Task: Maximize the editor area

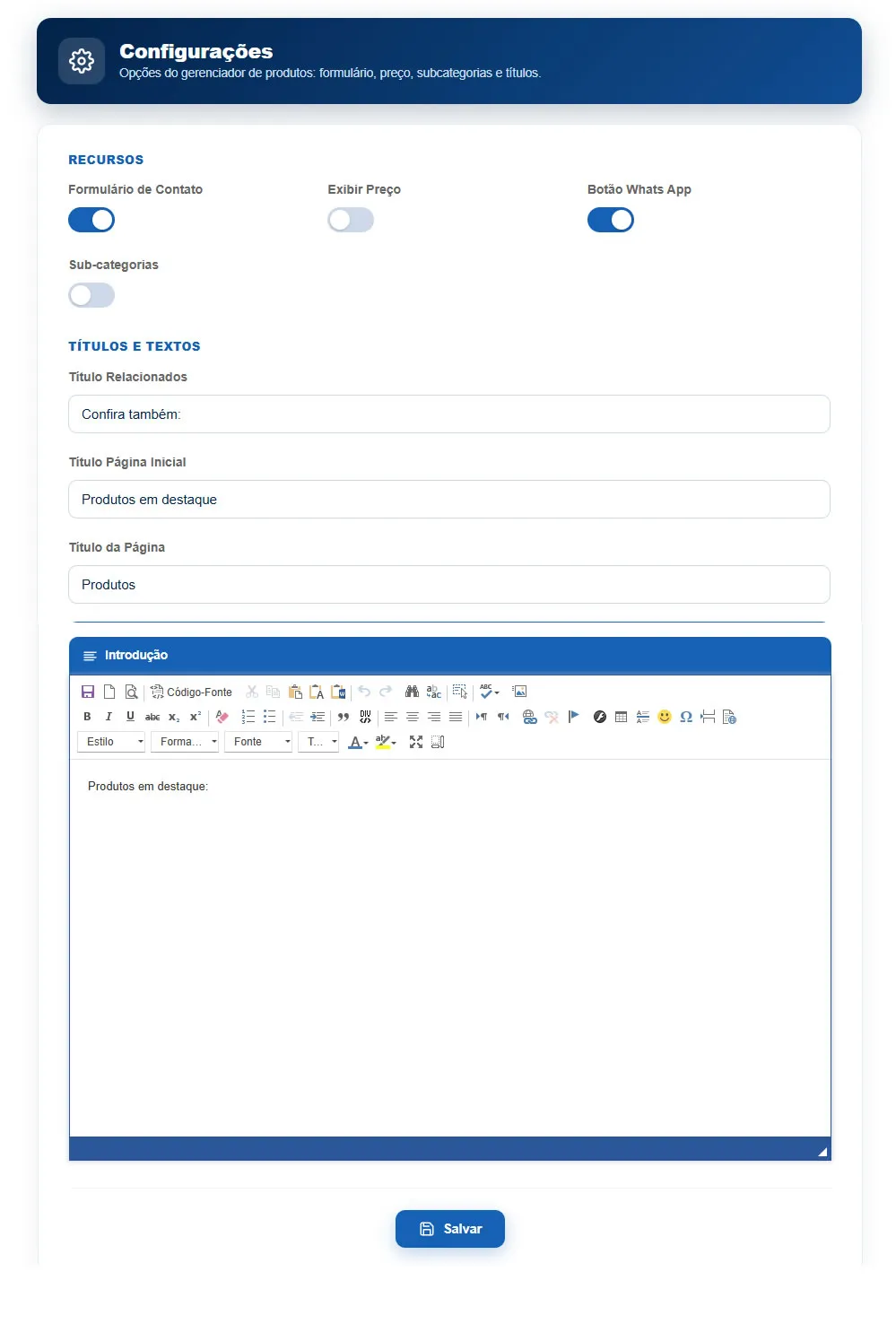Action: click(416, 742)
